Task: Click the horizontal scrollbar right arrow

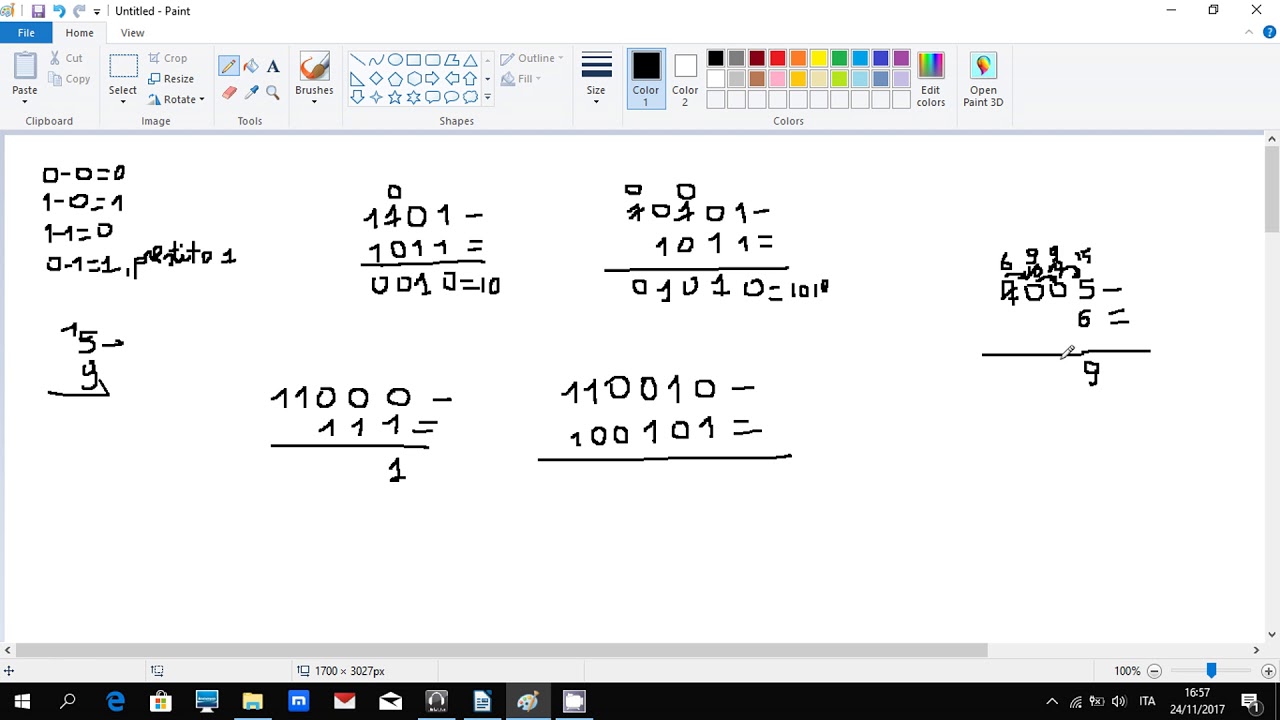Action: (1256, 650)
